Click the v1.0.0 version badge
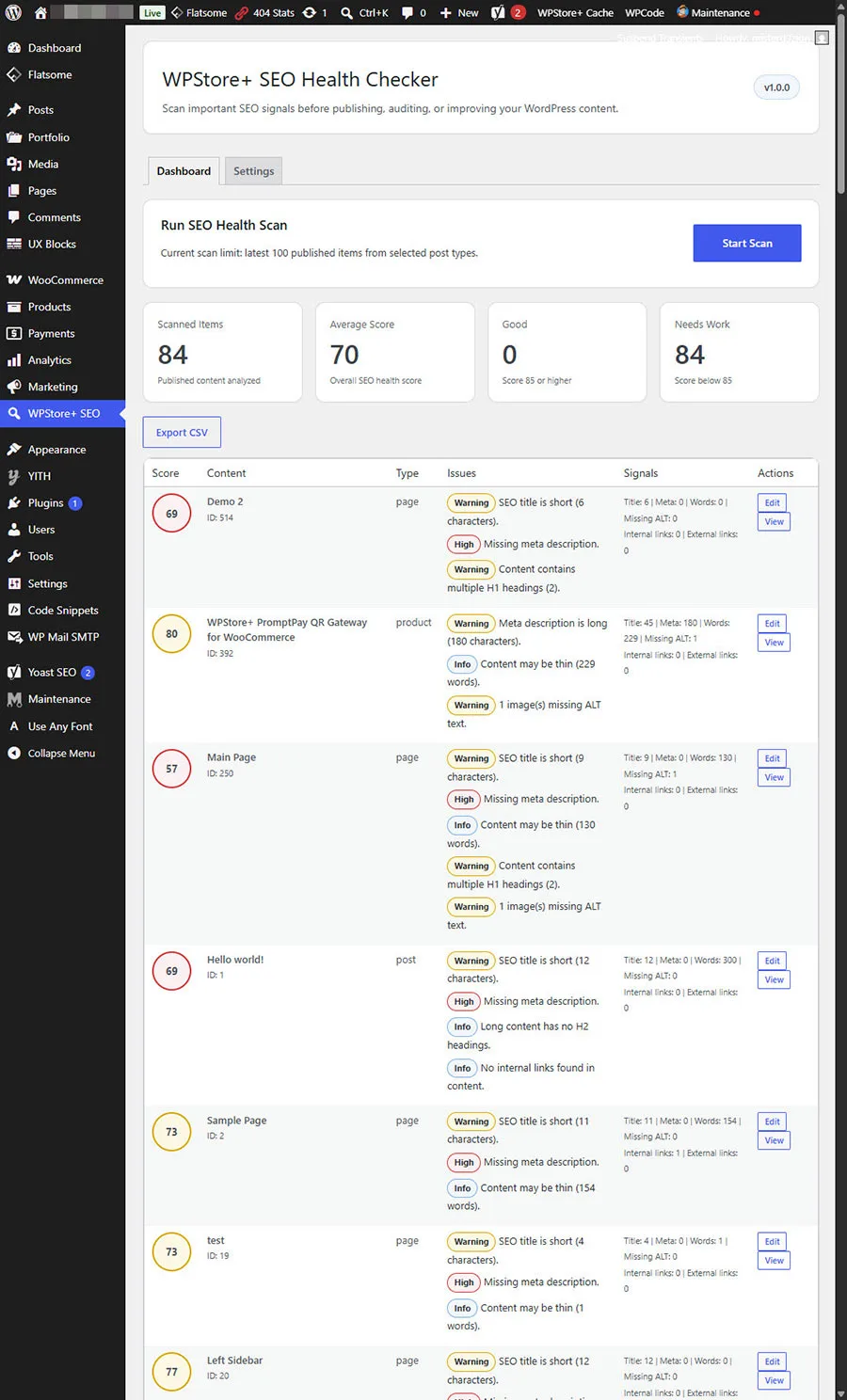The width and height of the screenshot is (847, 1400). [776, 87]
